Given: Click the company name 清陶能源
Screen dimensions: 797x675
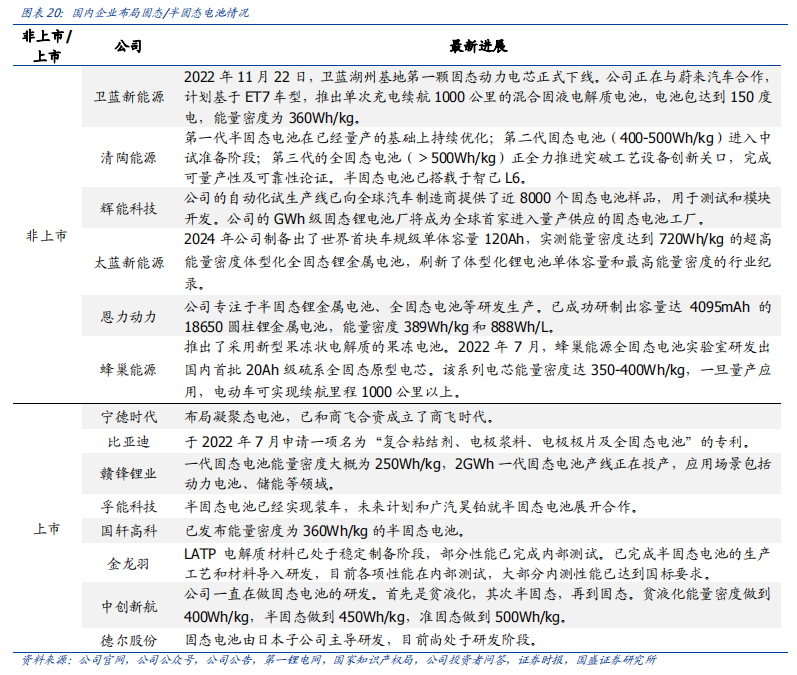Looking at the screenshot, I should coord(129,158).
